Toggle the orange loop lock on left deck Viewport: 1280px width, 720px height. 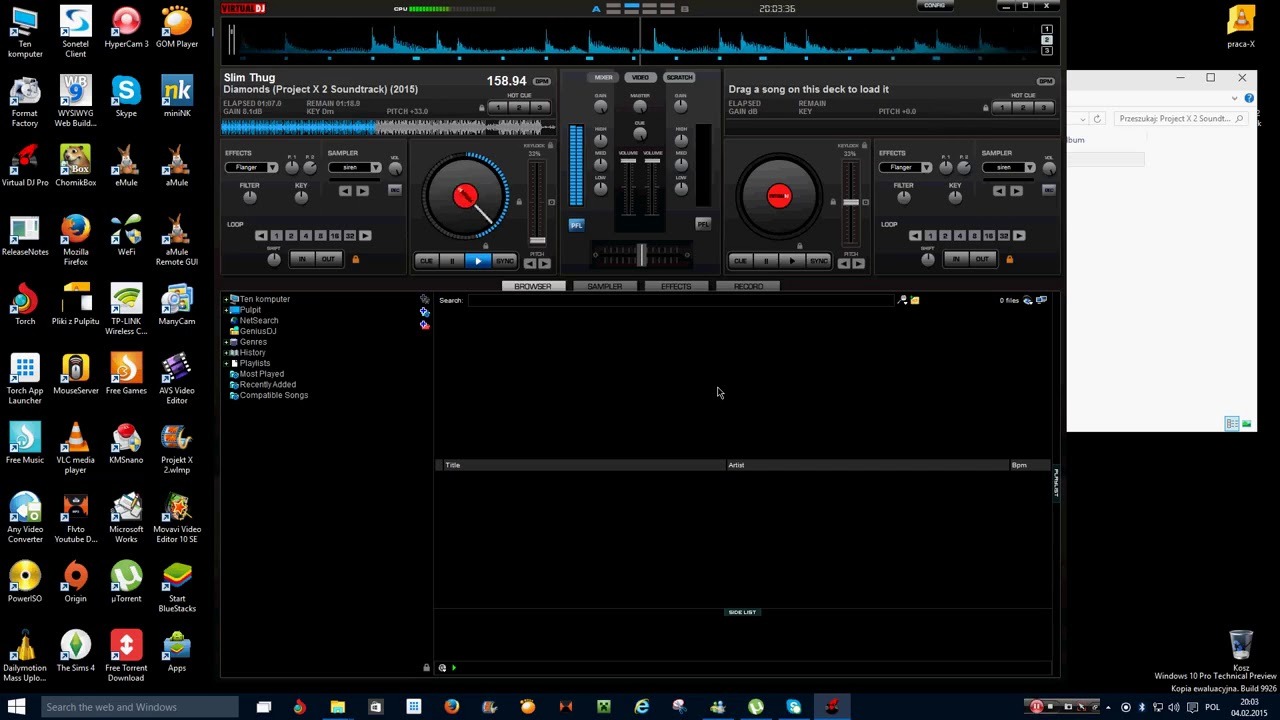[x=355, y=259]
